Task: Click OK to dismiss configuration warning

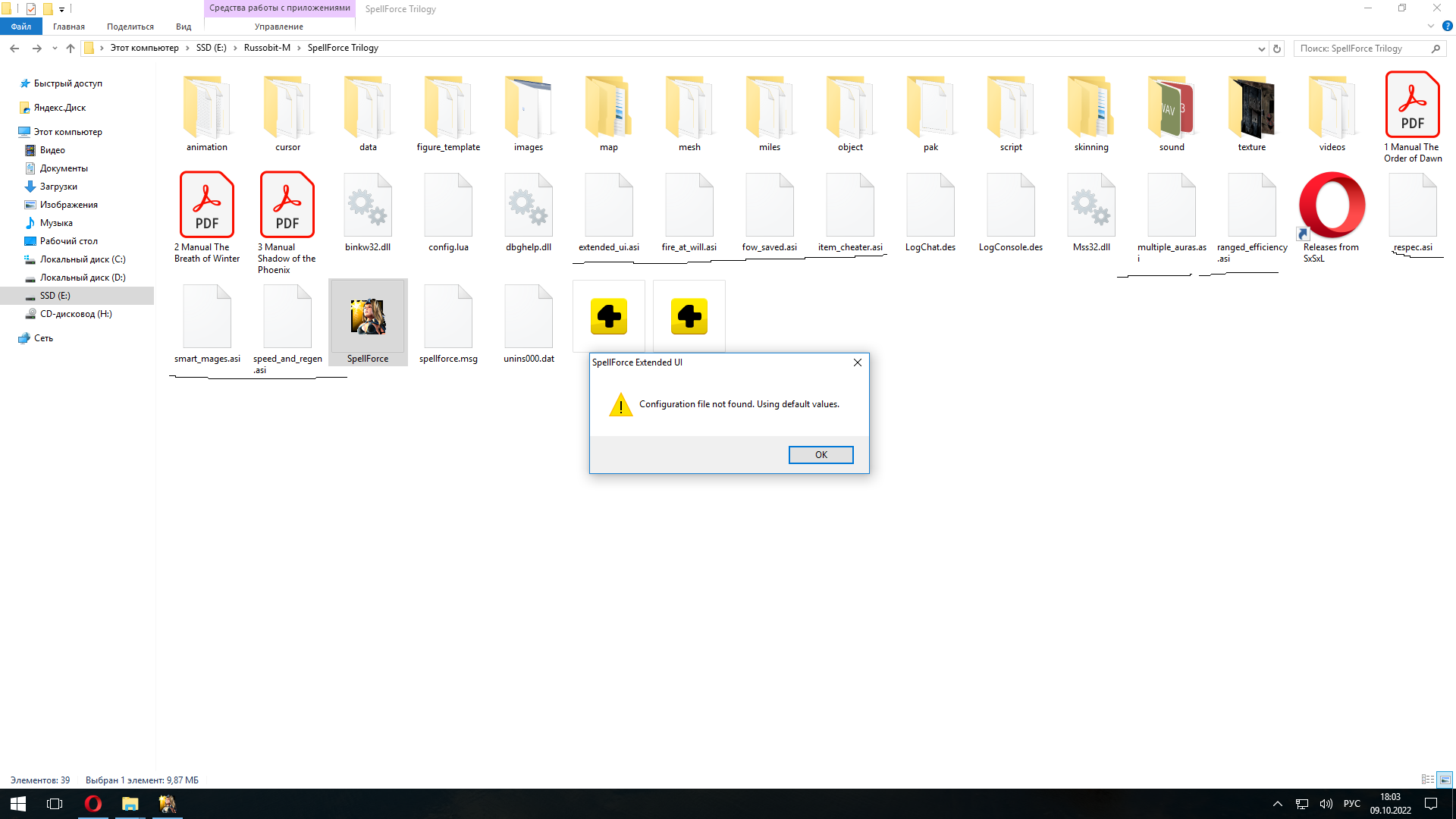Action: pyautogui.click(x=821, y=455)
